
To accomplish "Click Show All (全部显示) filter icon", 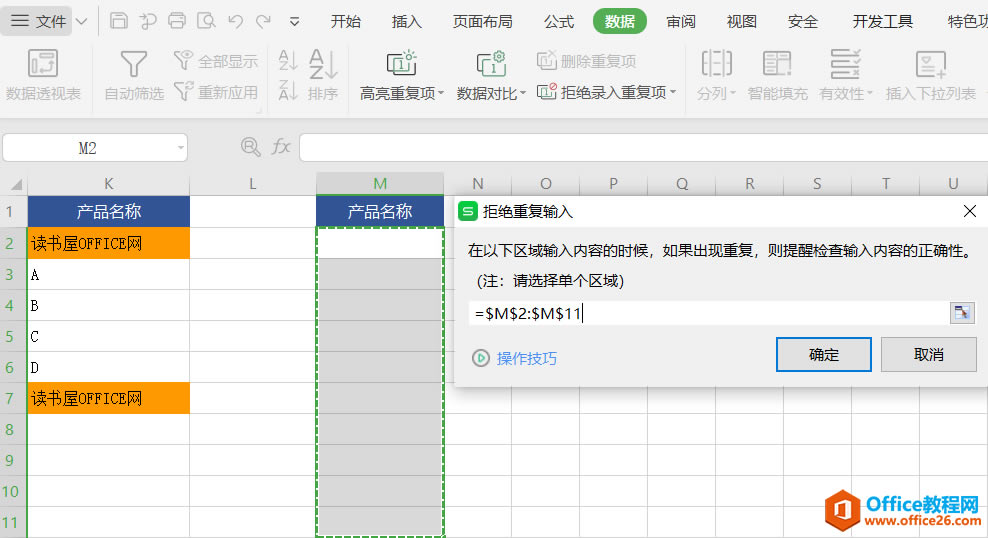I will [183, 60].
